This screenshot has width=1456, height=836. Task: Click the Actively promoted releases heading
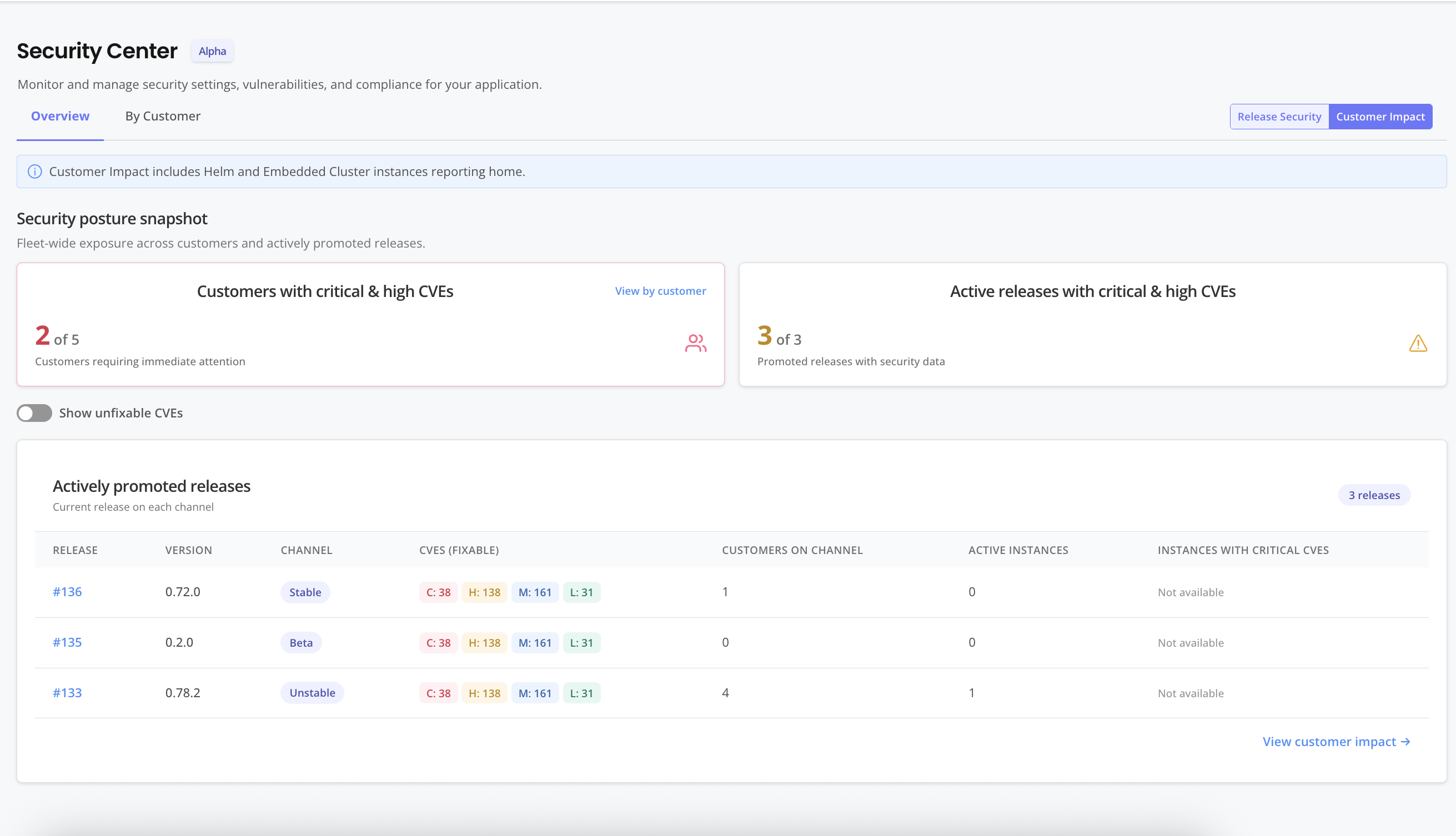tap(152, 486)
